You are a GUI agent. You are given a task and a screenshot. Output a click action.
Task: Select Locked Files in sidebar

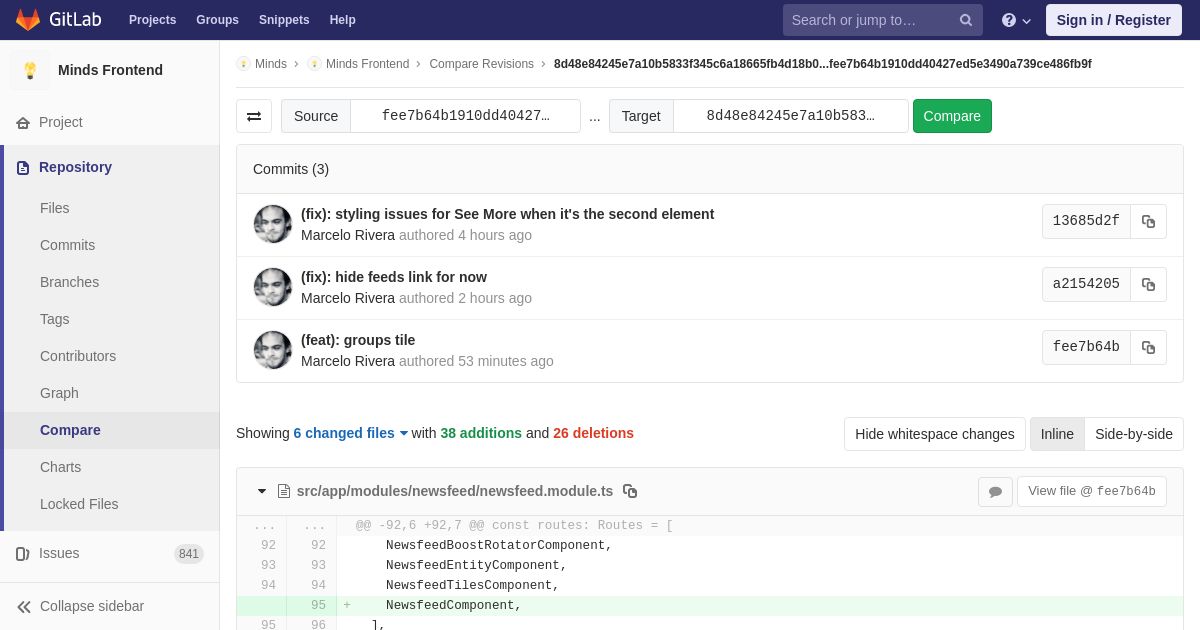click(x=79, y=504)
